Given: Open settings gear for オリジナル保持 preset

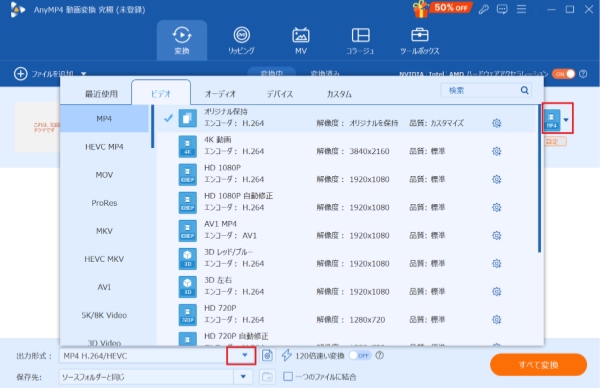Looking at the screenshot, I should point(496,123).
